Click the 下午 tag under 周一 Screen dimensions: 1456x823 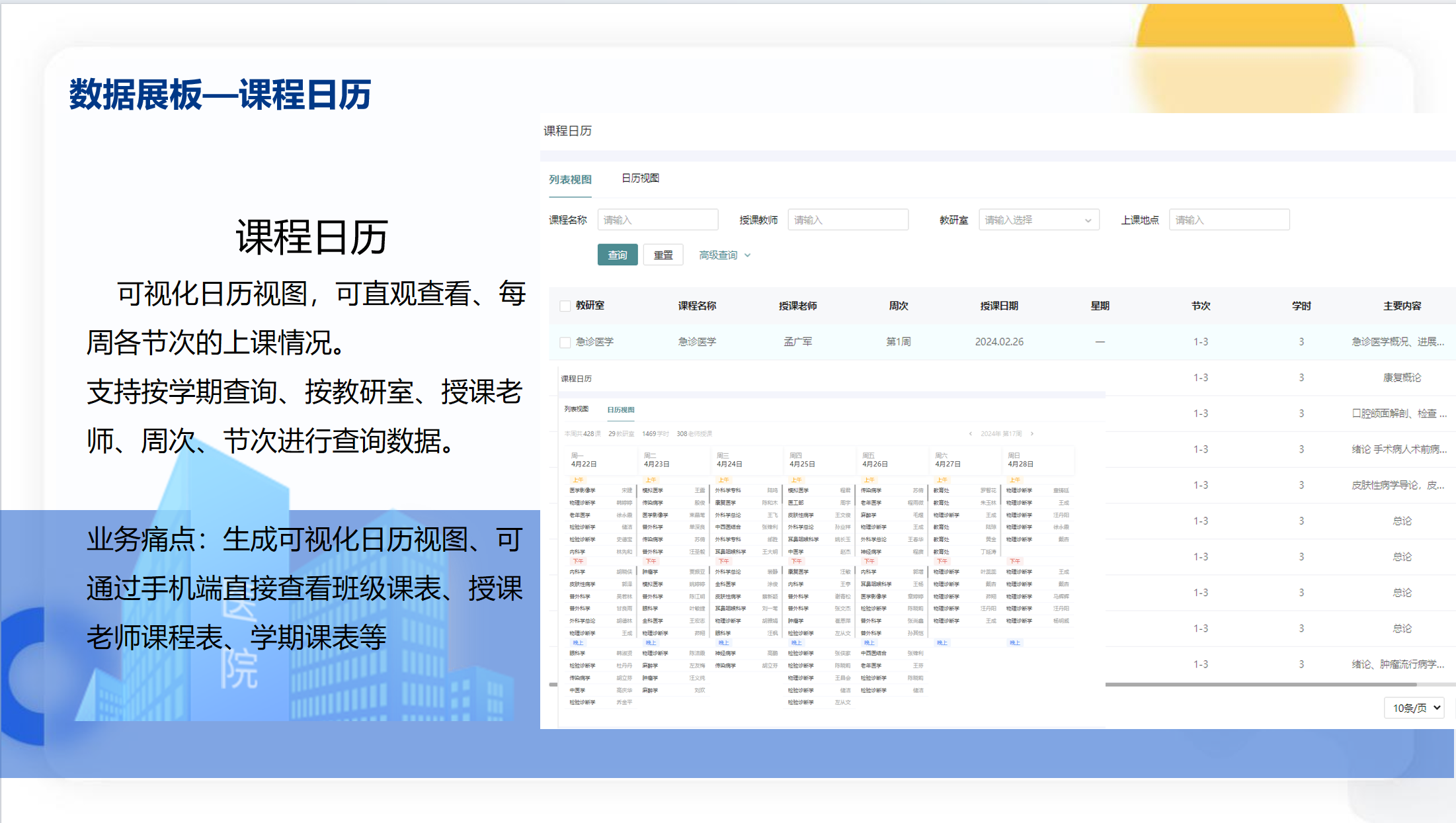point(578,561)
